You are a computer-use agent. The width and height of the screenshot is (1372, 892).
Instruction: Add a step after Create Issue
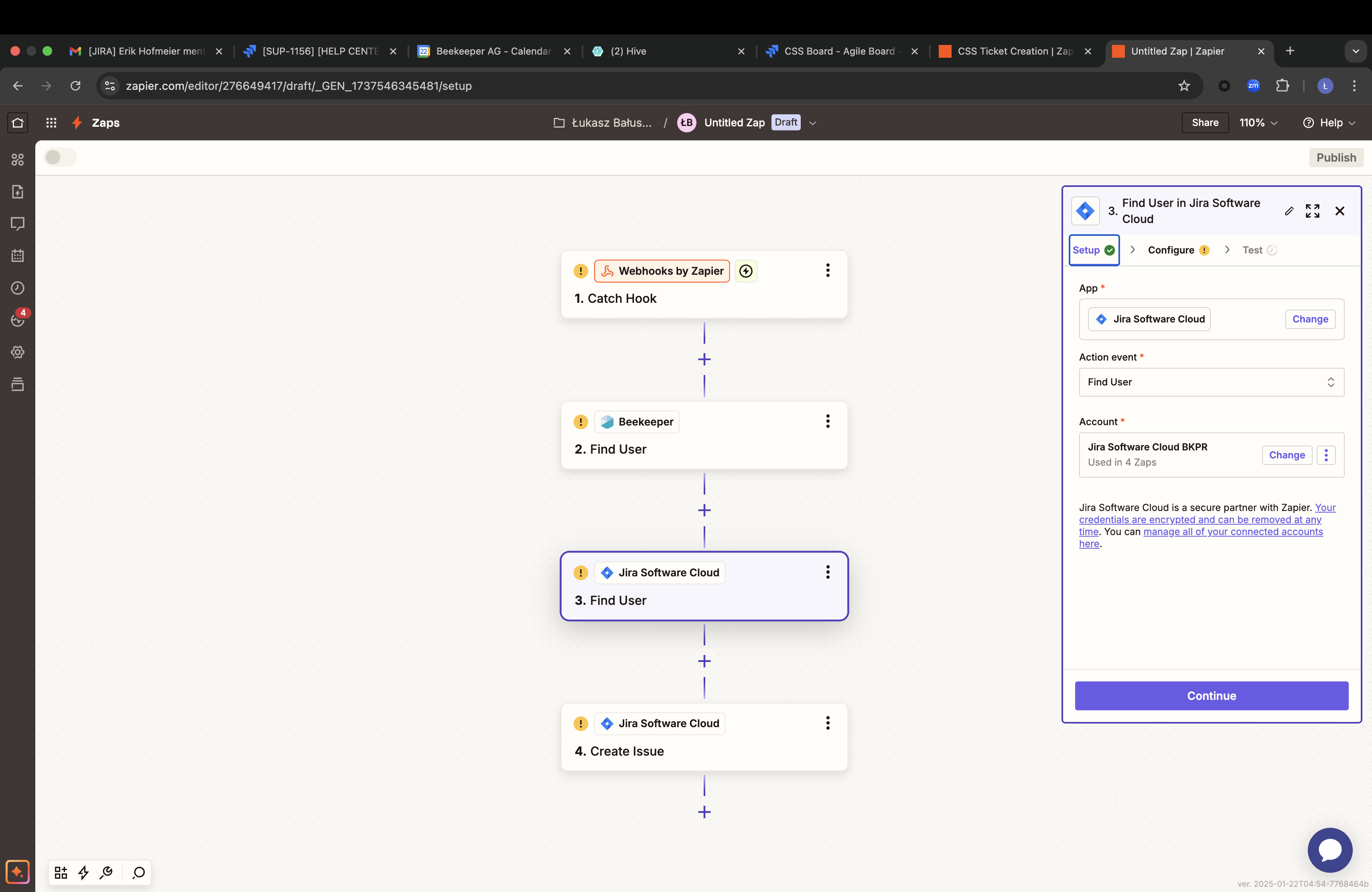704,813
